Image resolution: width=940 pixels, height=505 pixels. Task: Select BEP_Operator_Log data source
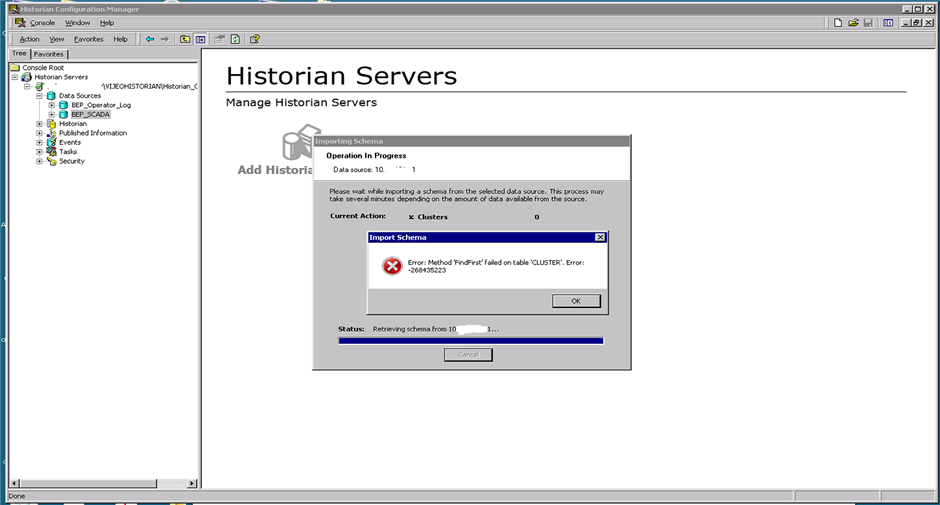(101, 105)
